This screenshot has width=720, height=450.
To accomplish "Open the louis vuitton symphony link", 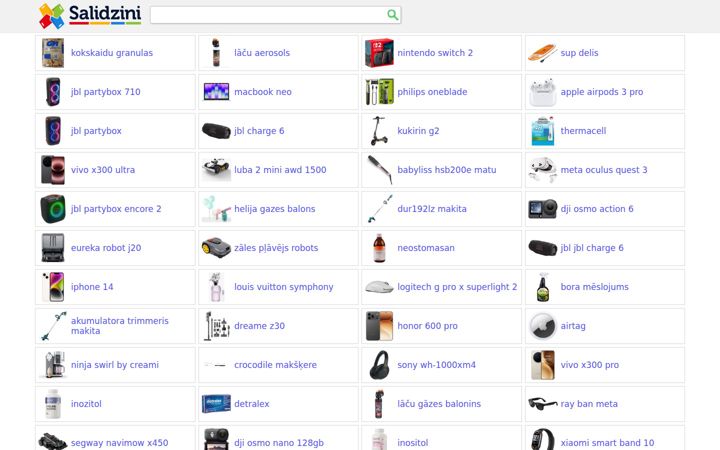I will pos(284,287).
